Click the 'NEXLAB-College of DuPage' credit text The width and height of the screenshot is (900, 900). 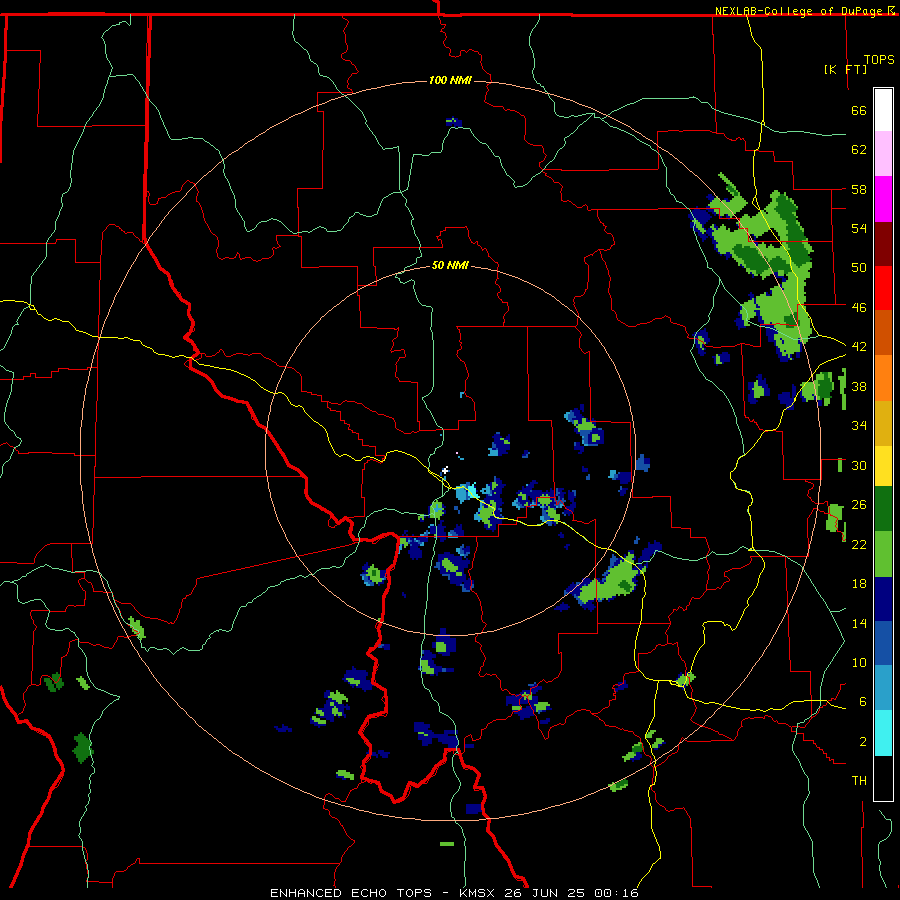[x=800, y=11]
